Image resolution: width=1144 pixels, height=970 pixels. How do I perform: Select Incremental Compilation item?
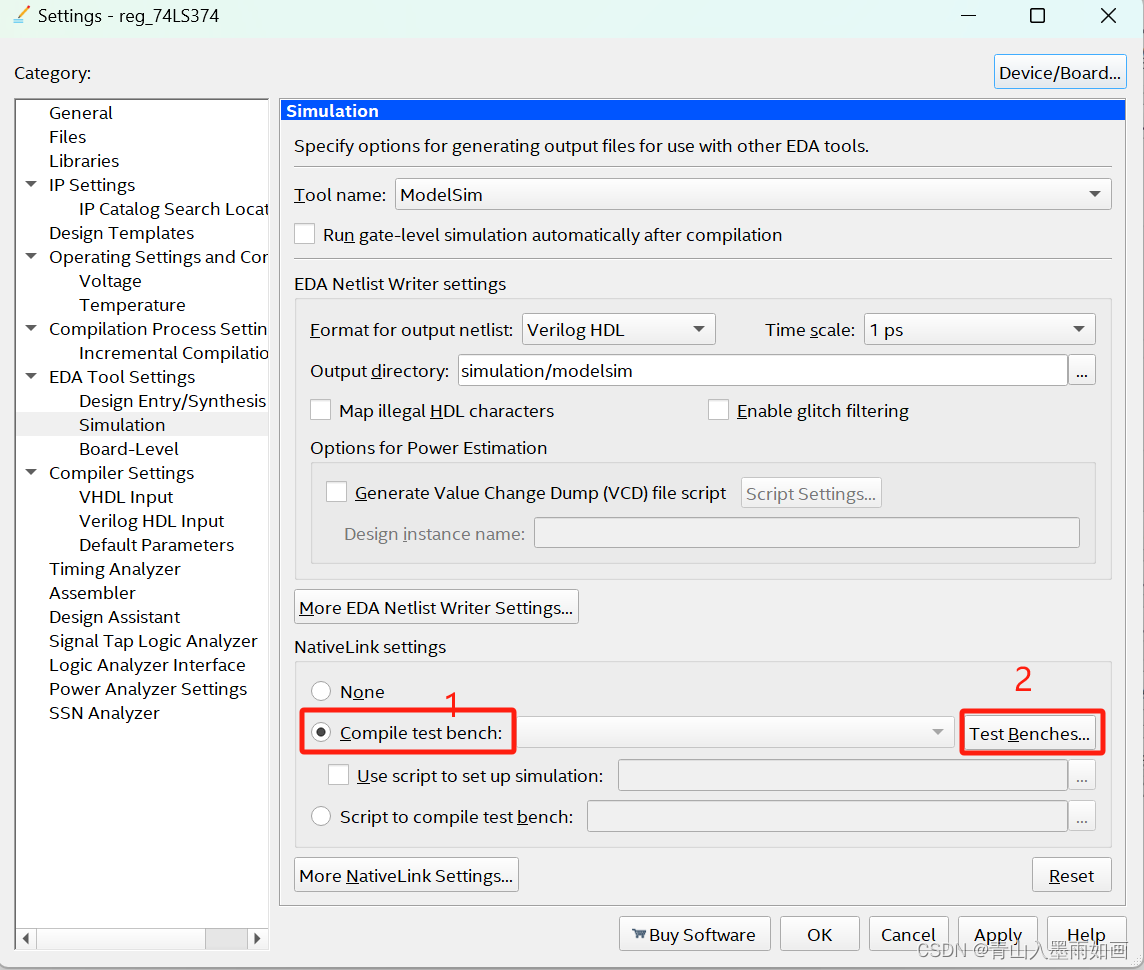173,353
